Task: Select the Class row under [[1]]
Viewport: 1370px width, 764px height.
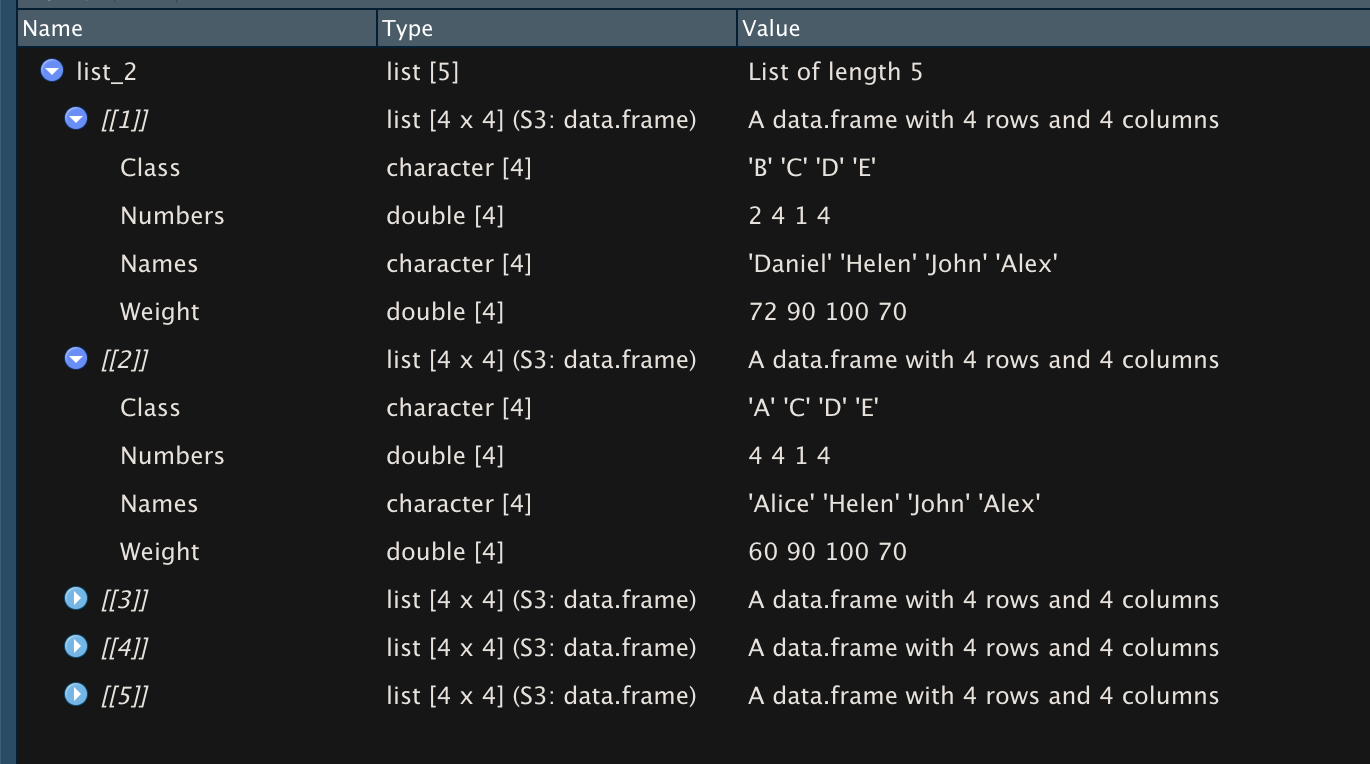Action: (150, 168)
